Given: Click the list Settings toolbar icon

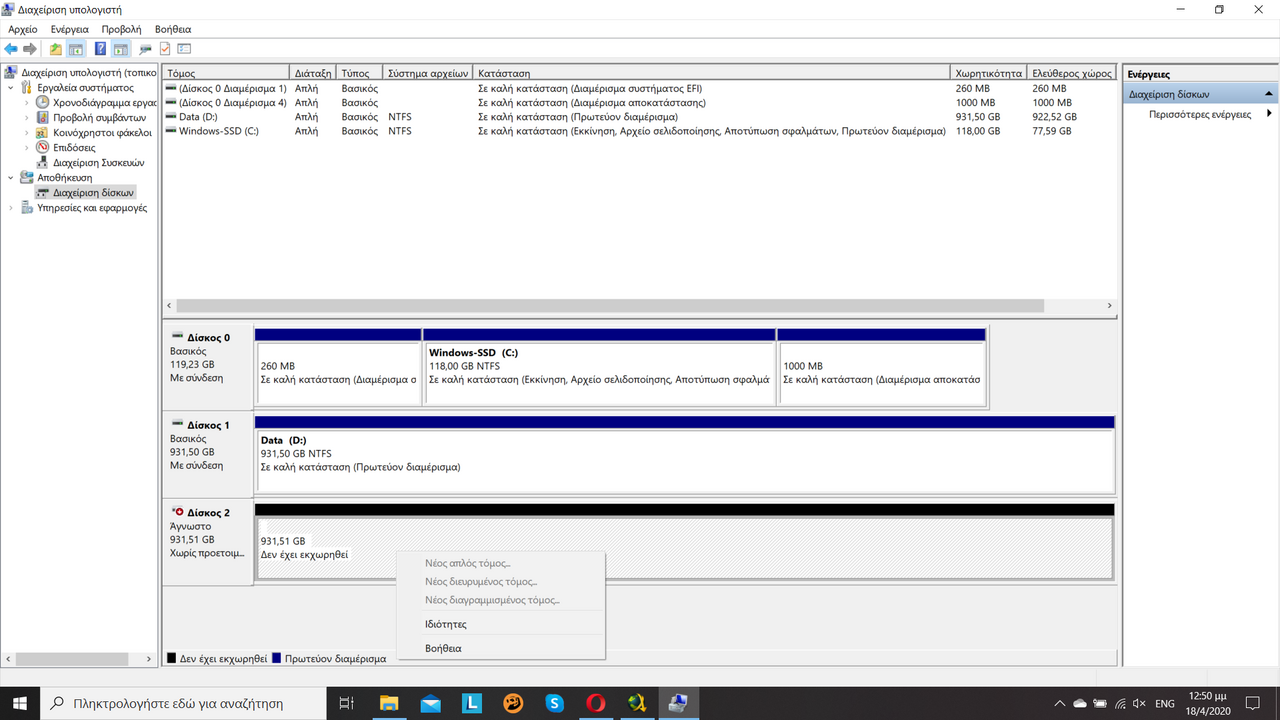Looking at the screenshot, I should [184, 49].
